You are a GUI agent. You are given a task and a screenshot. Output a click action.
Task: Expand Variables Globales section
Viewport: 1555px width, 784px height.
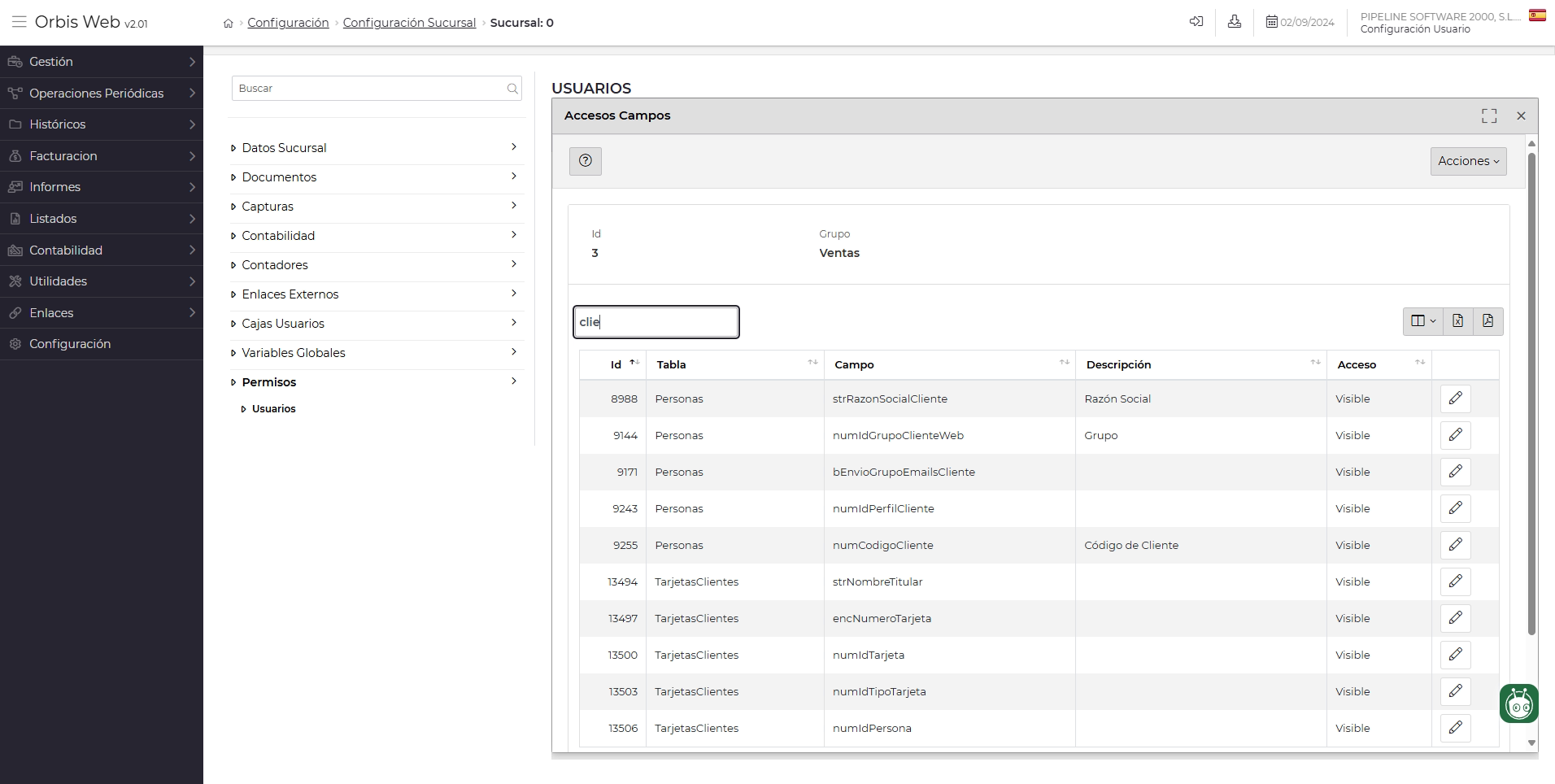click(377, 353)
